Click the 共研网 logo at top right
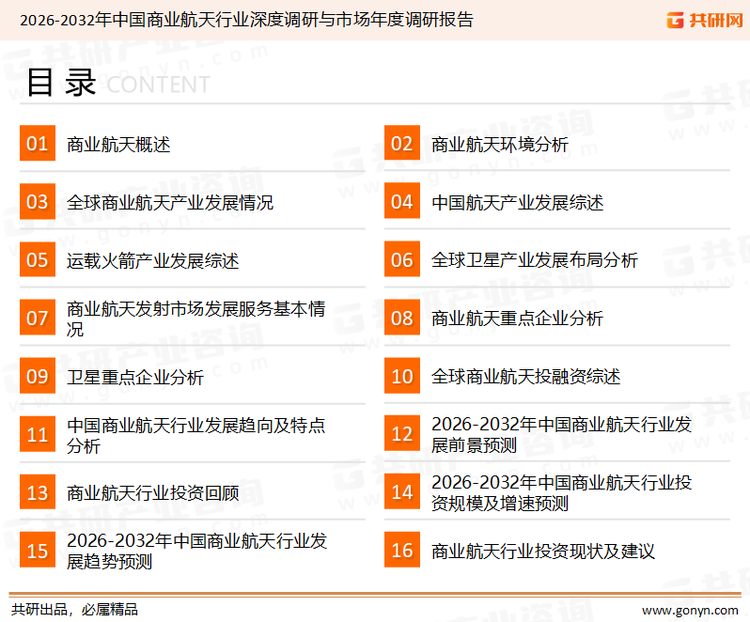Image resolution: width=750 pixels, height=622 pixels. [705, 20]
